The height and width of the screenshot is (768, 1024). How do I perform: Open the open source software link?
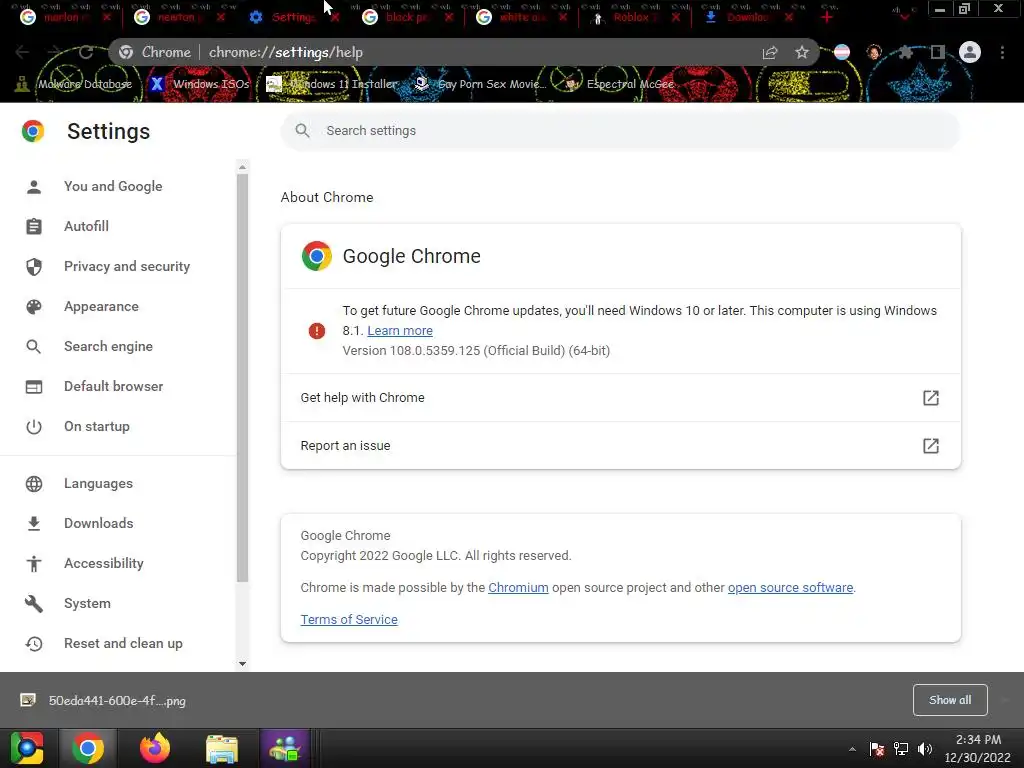(790, 587)
